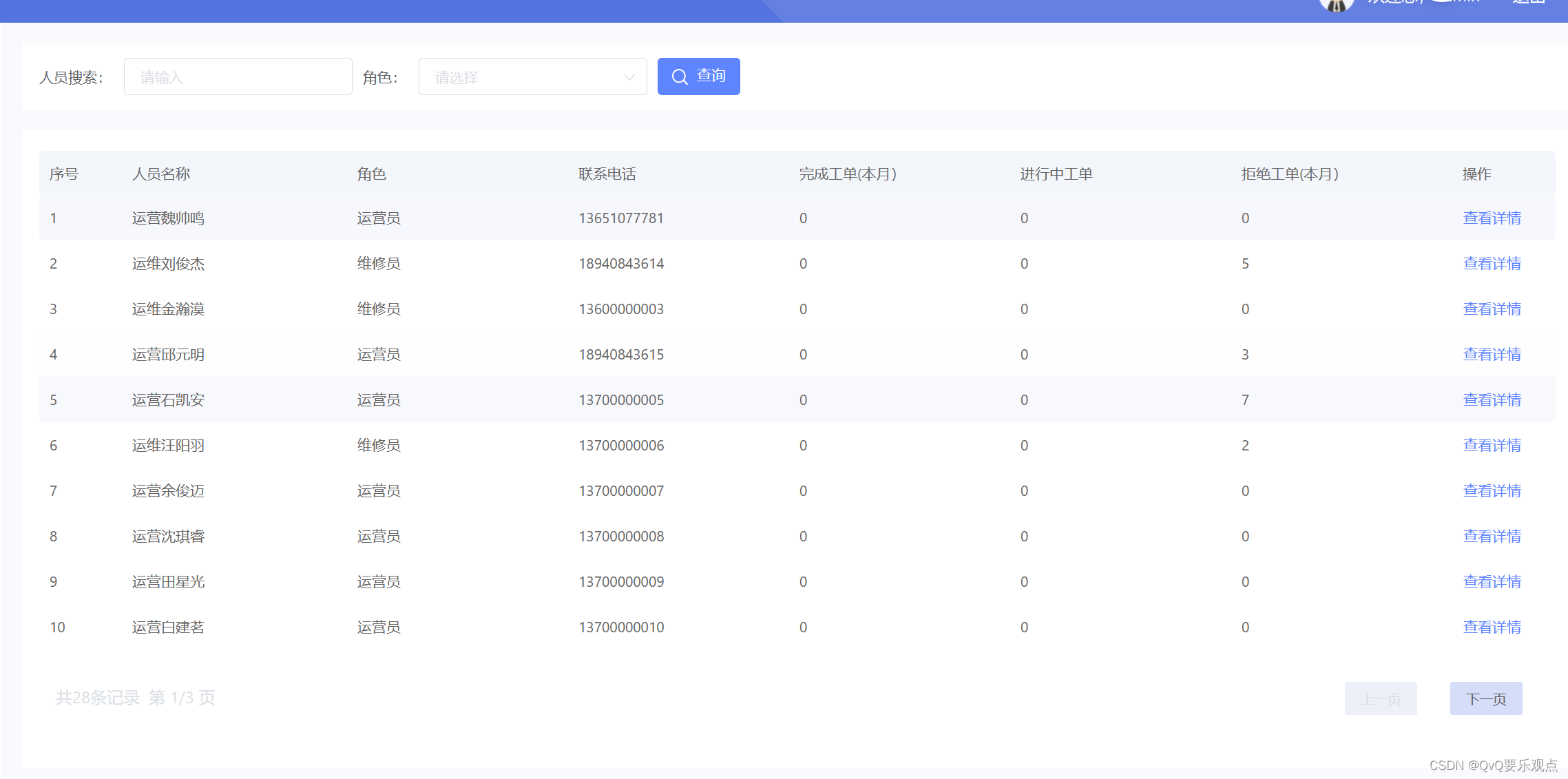This screenshot has width=1568, height=779.
Task: View details for 运维汪阳羽
Action: tap(1492, 446)
